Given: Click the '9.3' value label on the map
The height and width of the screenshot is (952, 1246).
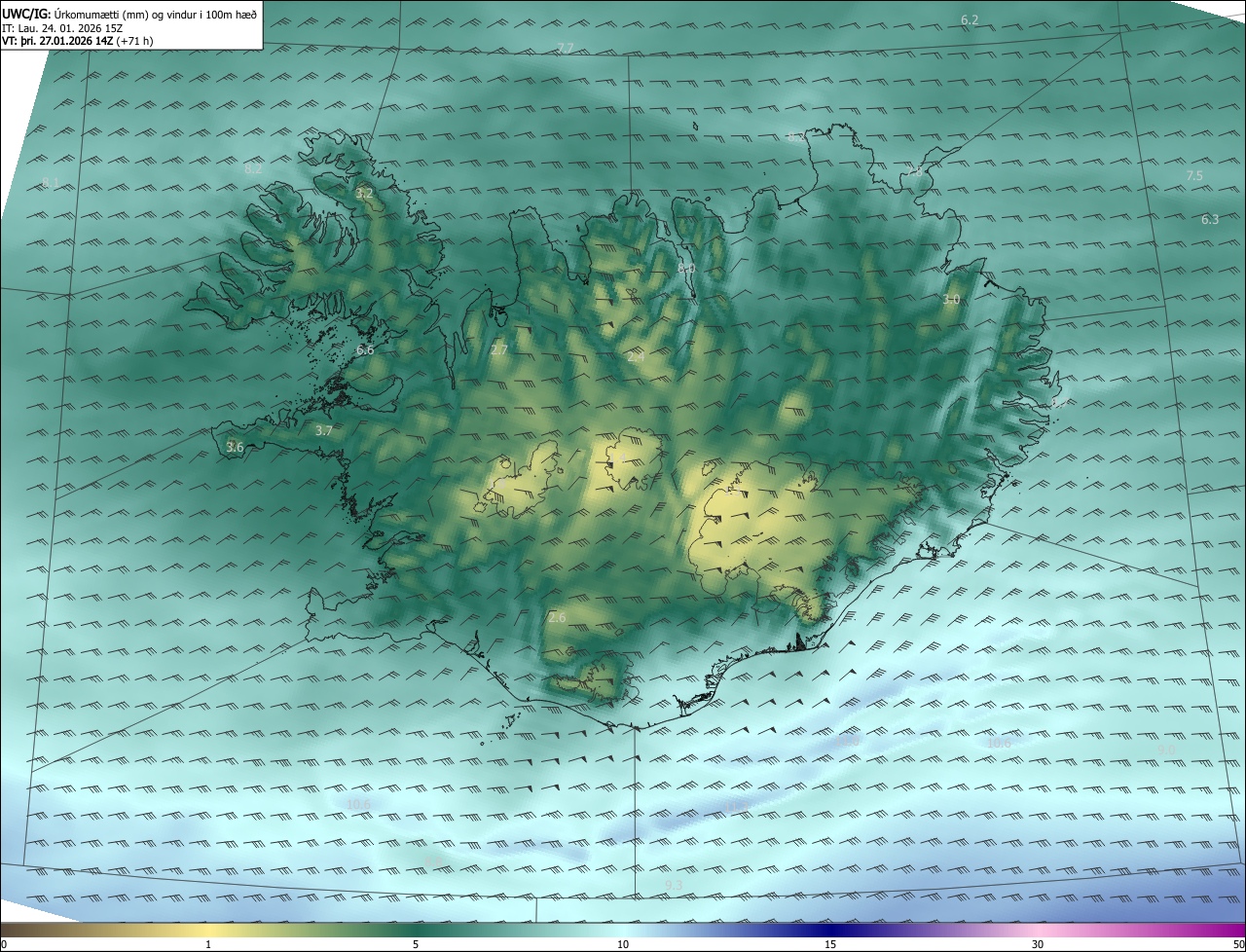Looking at the screenshot, I should coord(674,884).
